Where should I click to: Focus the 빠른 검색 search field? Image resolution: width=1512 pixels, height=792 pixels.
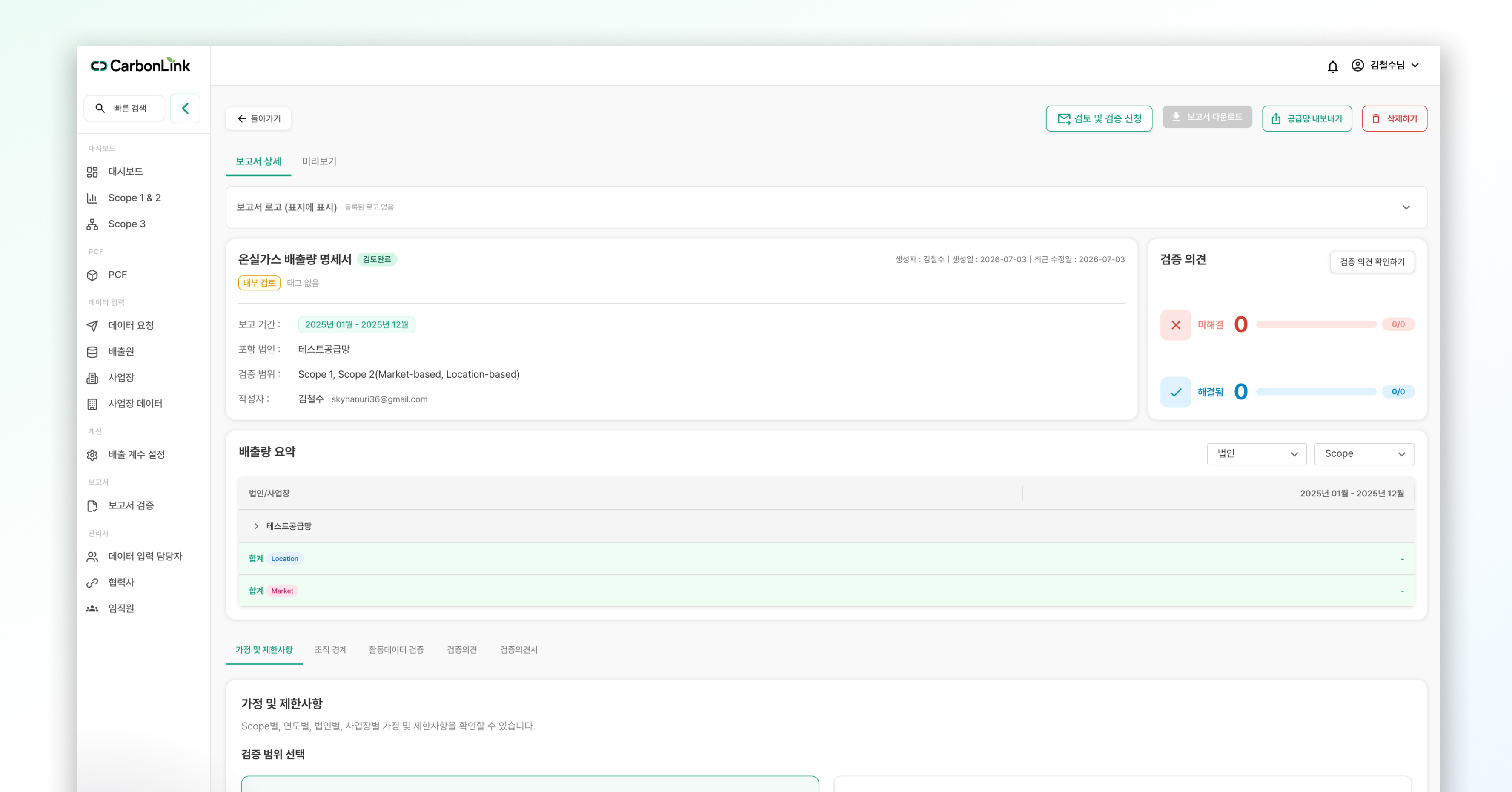(x=124, y=108)
